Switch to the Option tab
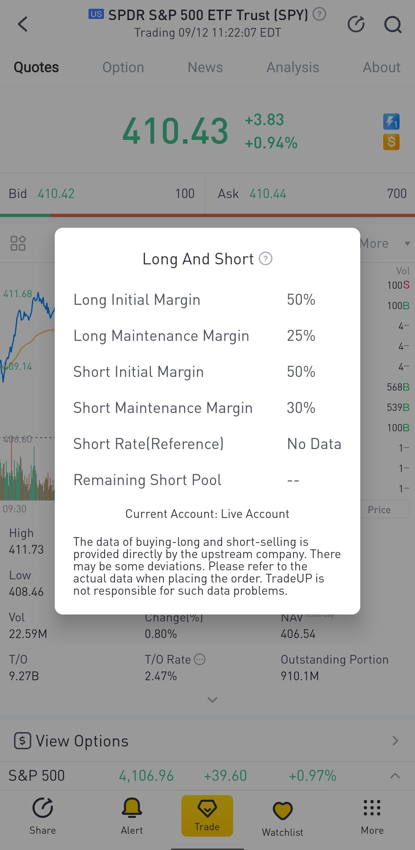Screen dimensions: 415x850 (123, 67)
